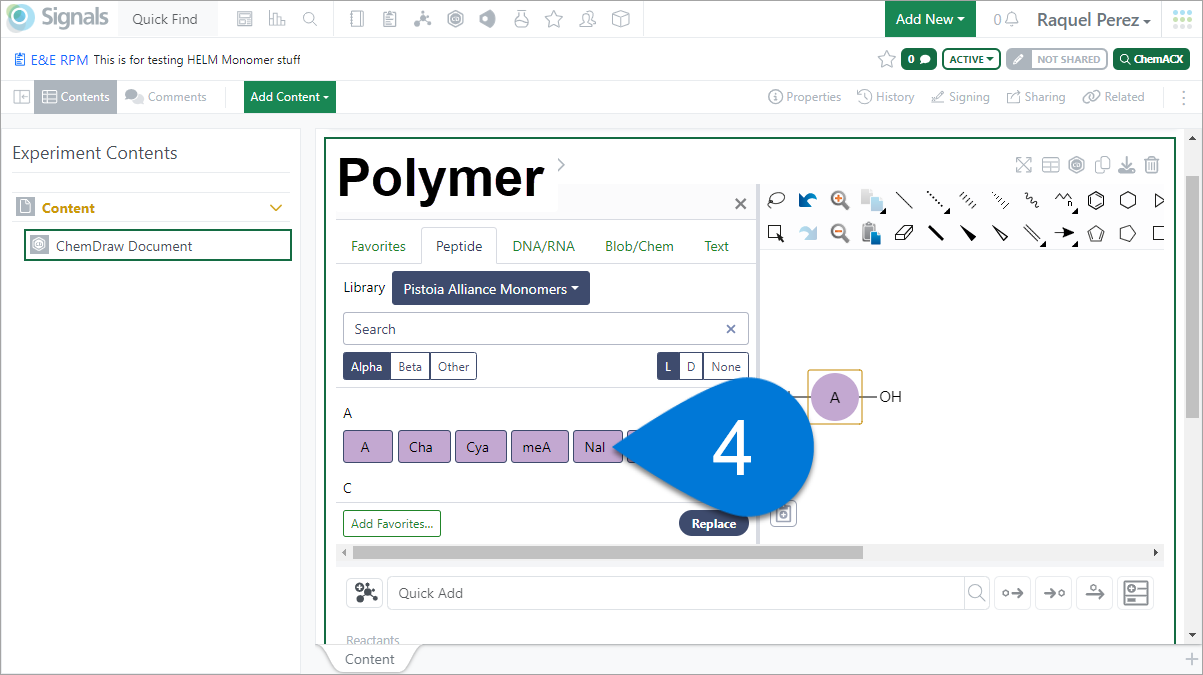The width and height of the screenshot is (1203, 675).
Task: Select the Solid Bond tool
Action: (904, 200)
